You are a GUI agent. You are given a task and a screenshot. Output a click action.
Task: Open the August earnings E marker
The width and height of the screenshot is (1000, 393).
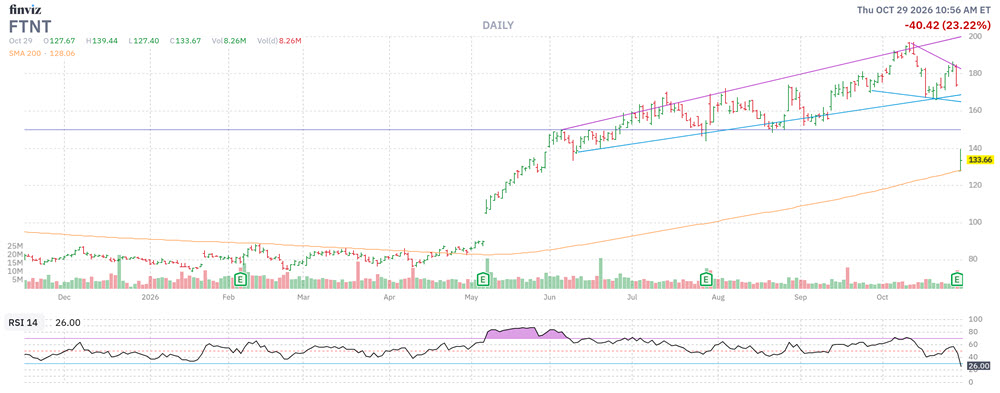706,279
